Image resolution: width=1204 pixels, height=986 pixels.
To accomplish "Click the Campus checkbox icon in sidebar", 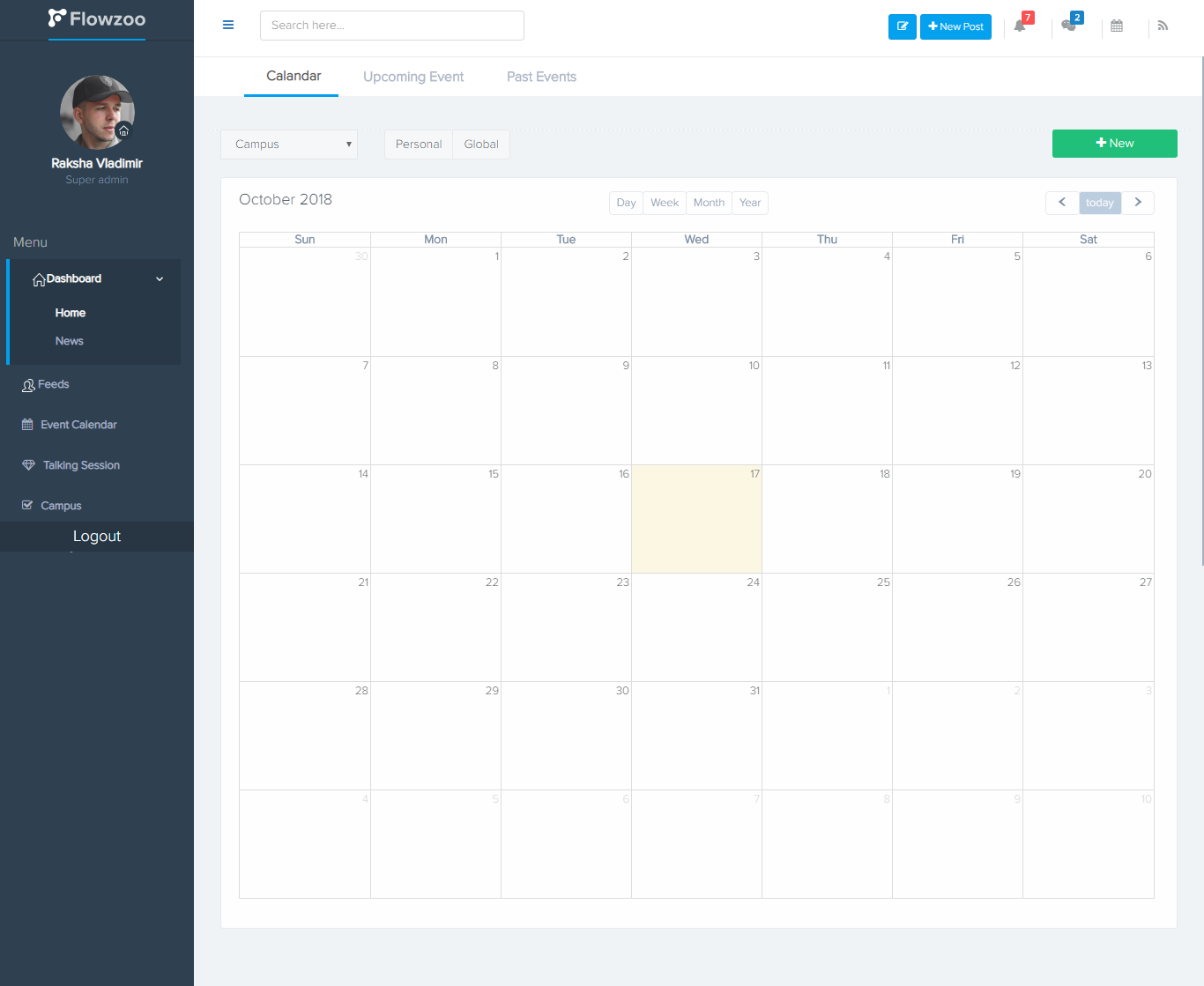I will [x=27, y=505].
